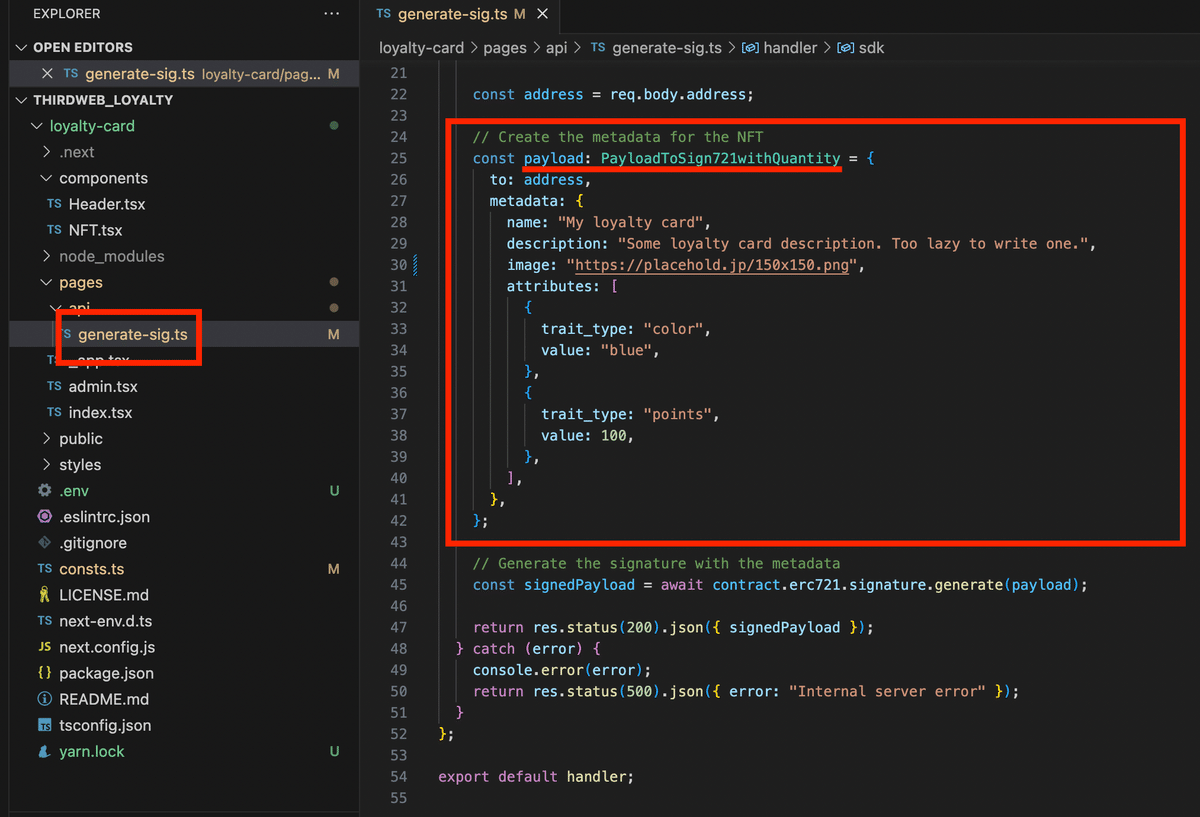Close the generate-sig.ts editor tab
1200x817 pixels.
(x=543, y=15)
